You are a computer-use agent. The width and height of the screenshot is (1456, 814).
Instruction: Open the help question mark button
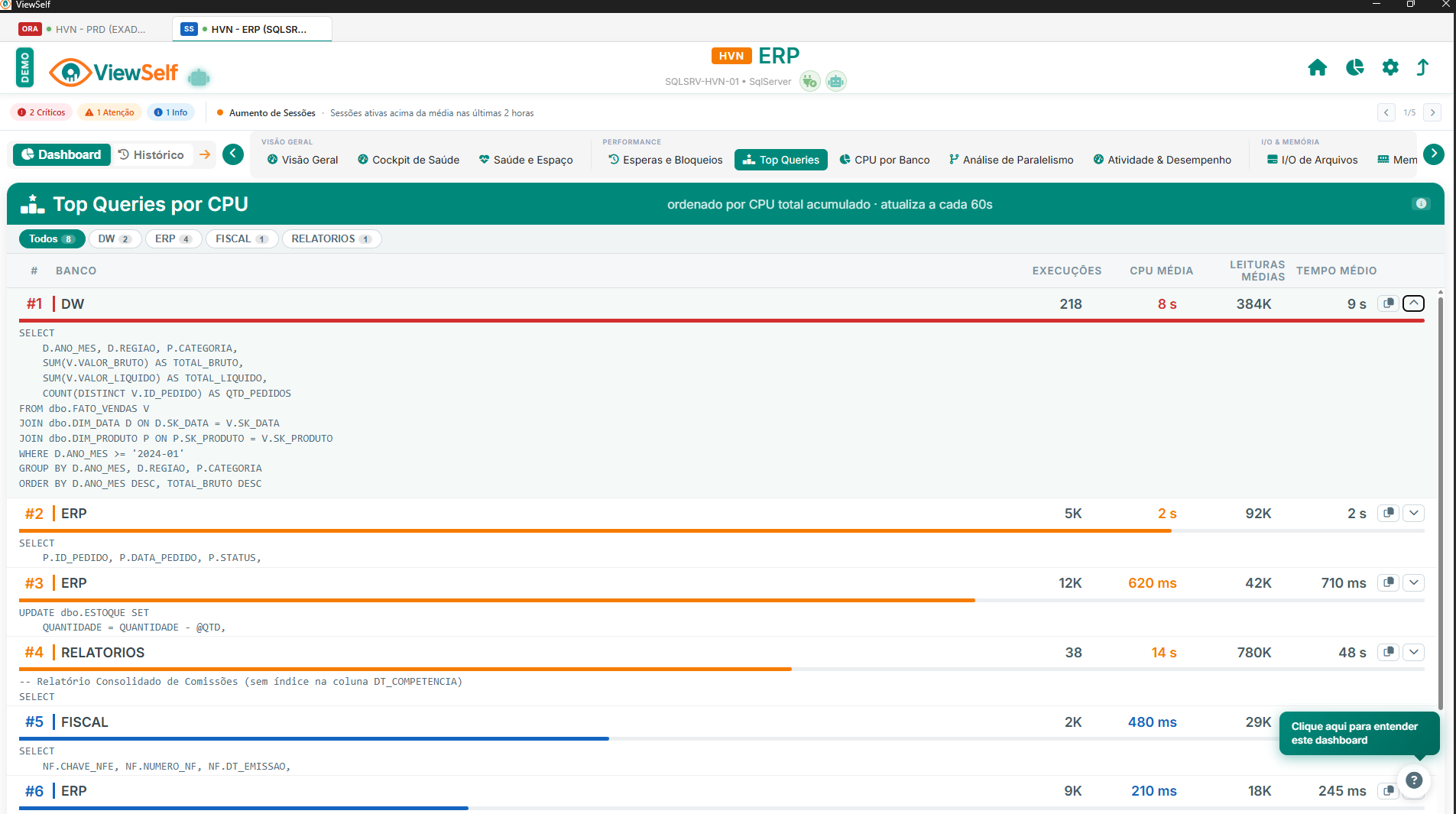tap(1414, 780)
